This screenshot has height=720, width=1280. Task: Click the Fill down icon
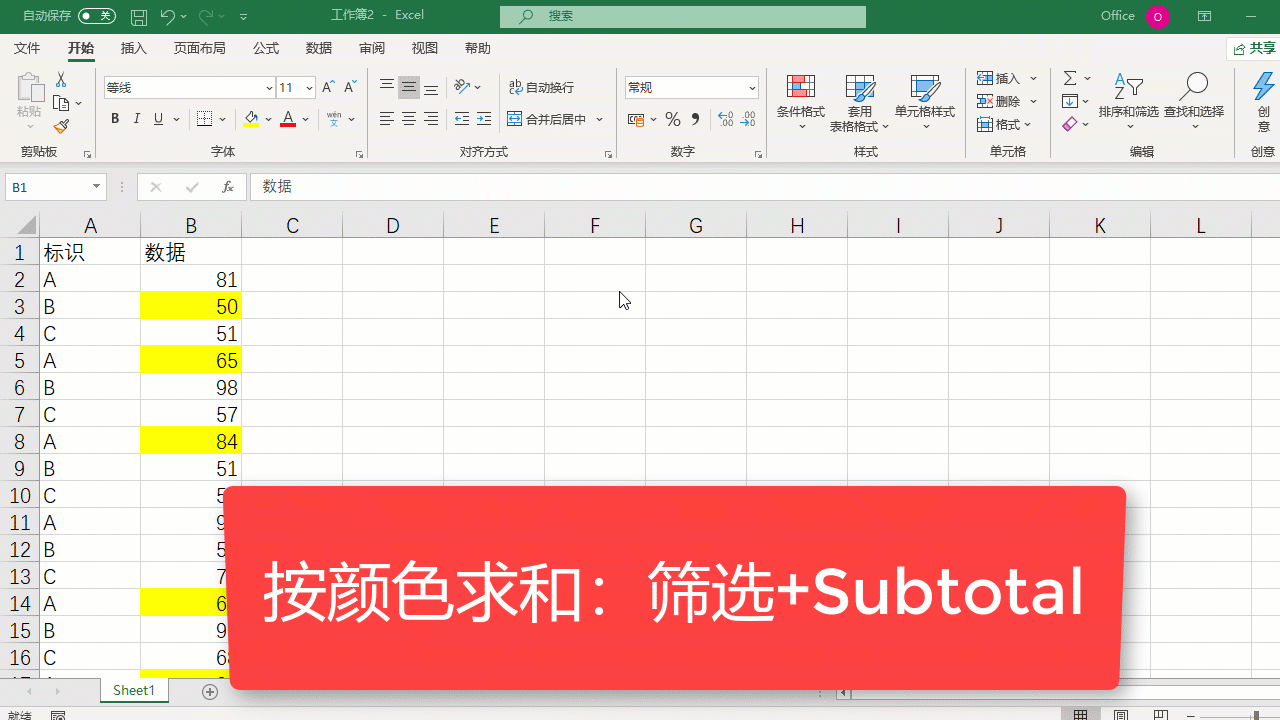point(1070,101)
